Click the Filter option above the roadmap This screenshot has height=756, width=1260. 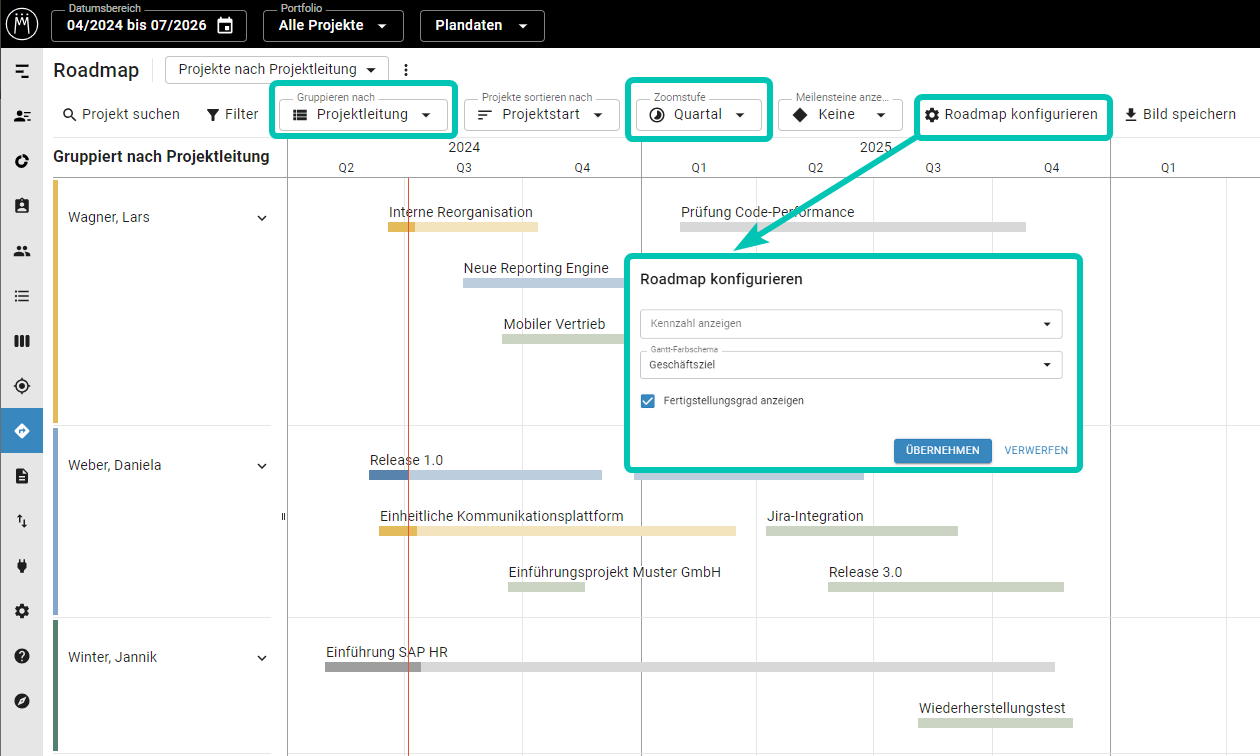pyautogui.click(x=232, y=114)
